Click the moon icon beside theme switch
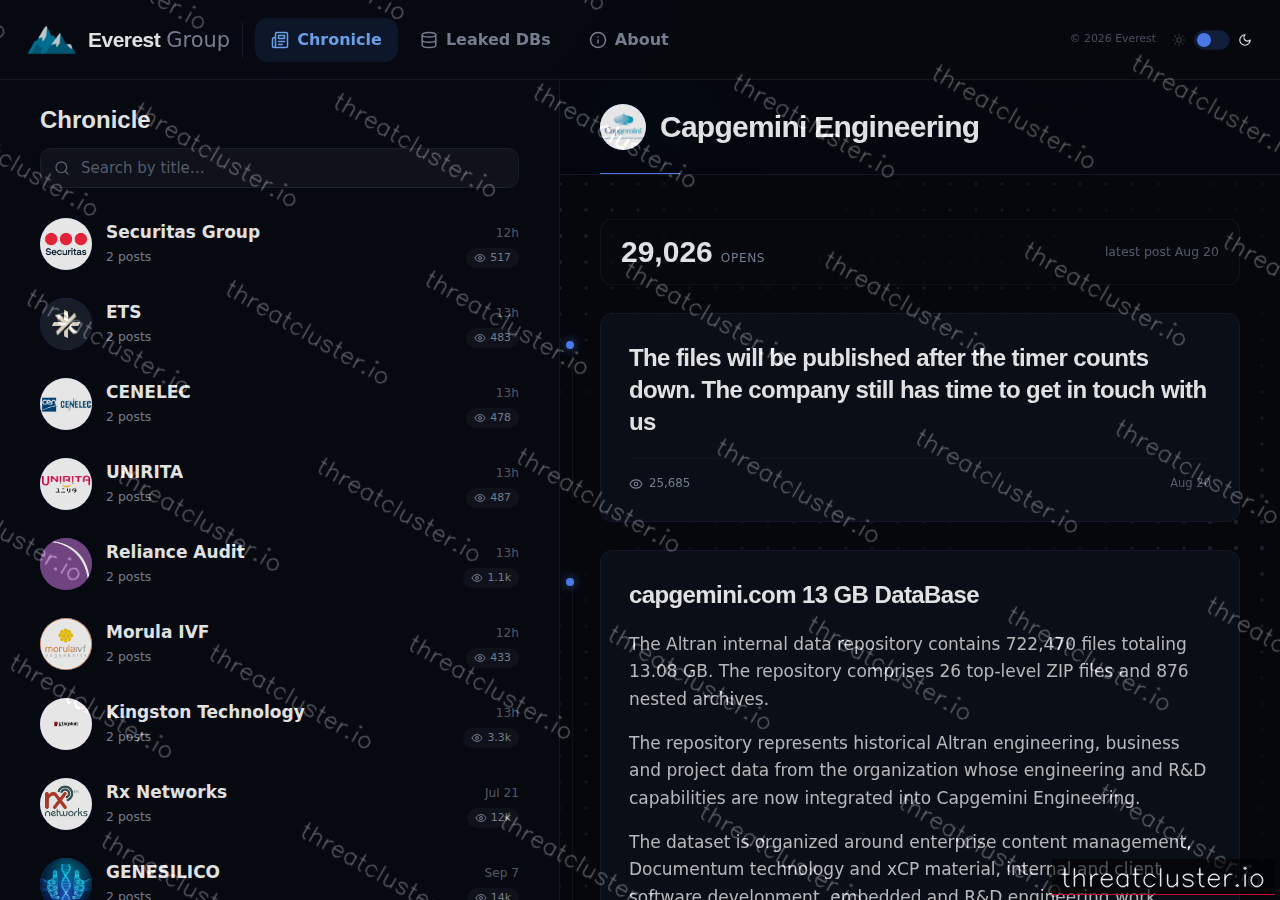Viewport: 1280px width, 900px height. [x=1245, y=40]
